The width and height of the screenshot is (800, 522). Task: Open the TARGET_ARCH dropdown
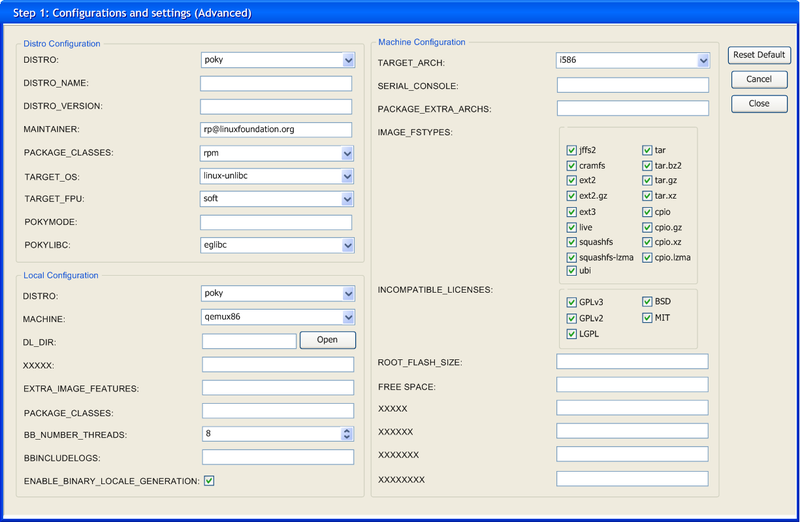point(703,61)
